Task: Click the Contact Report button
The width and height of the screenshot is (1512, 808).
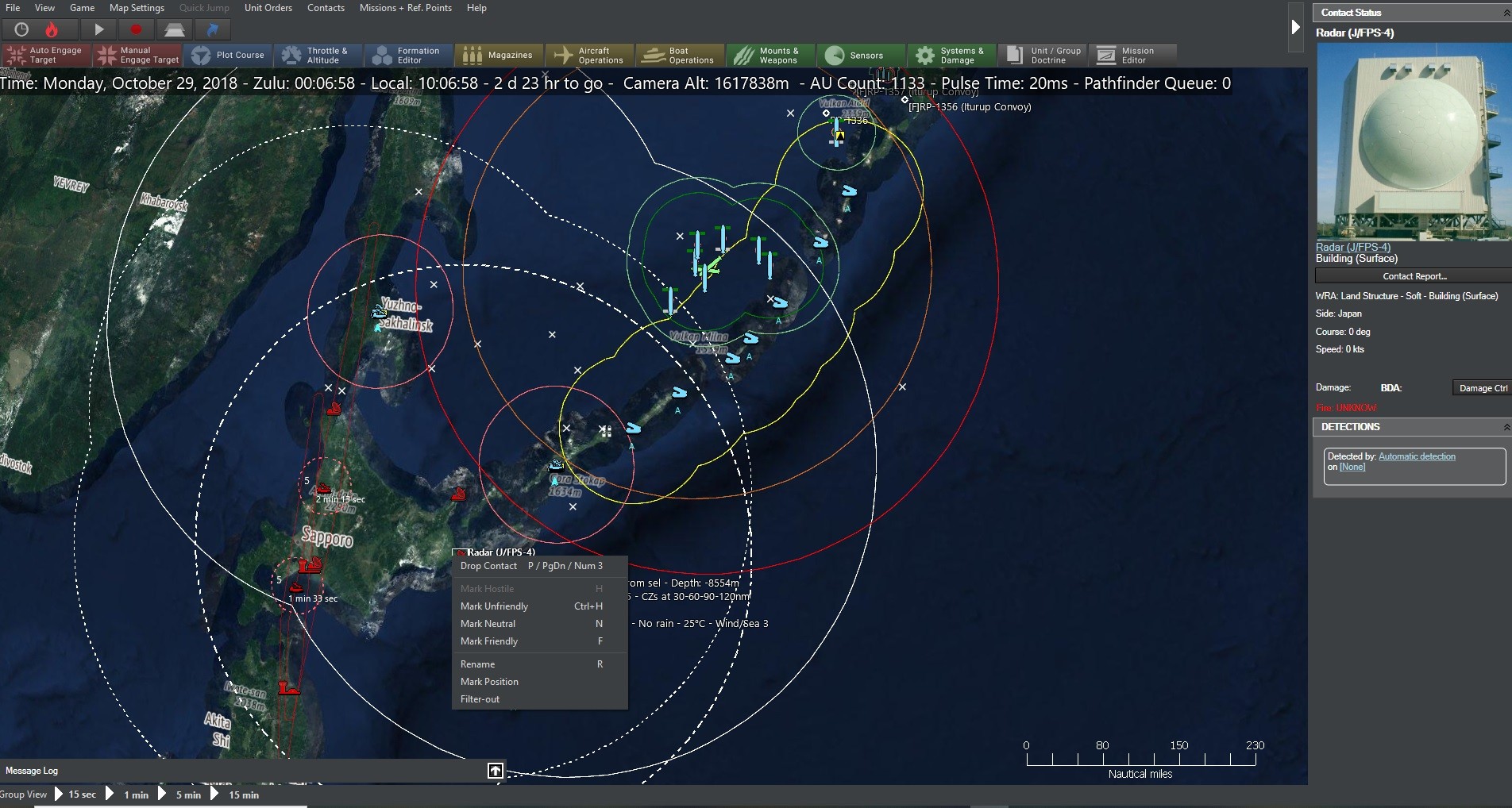Action: (1414, 275)
